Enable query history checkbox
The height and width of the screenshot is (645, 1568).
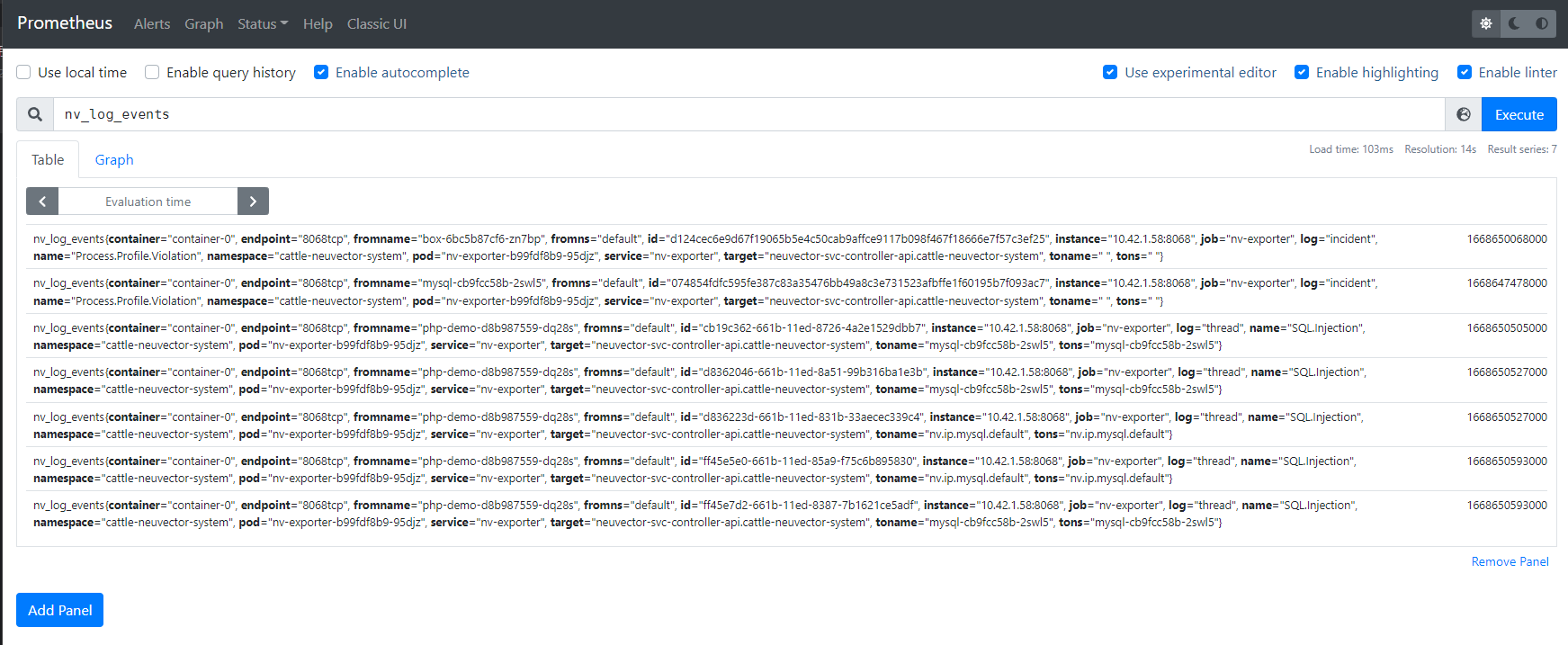pyautogui.click(x=152, y=72)
